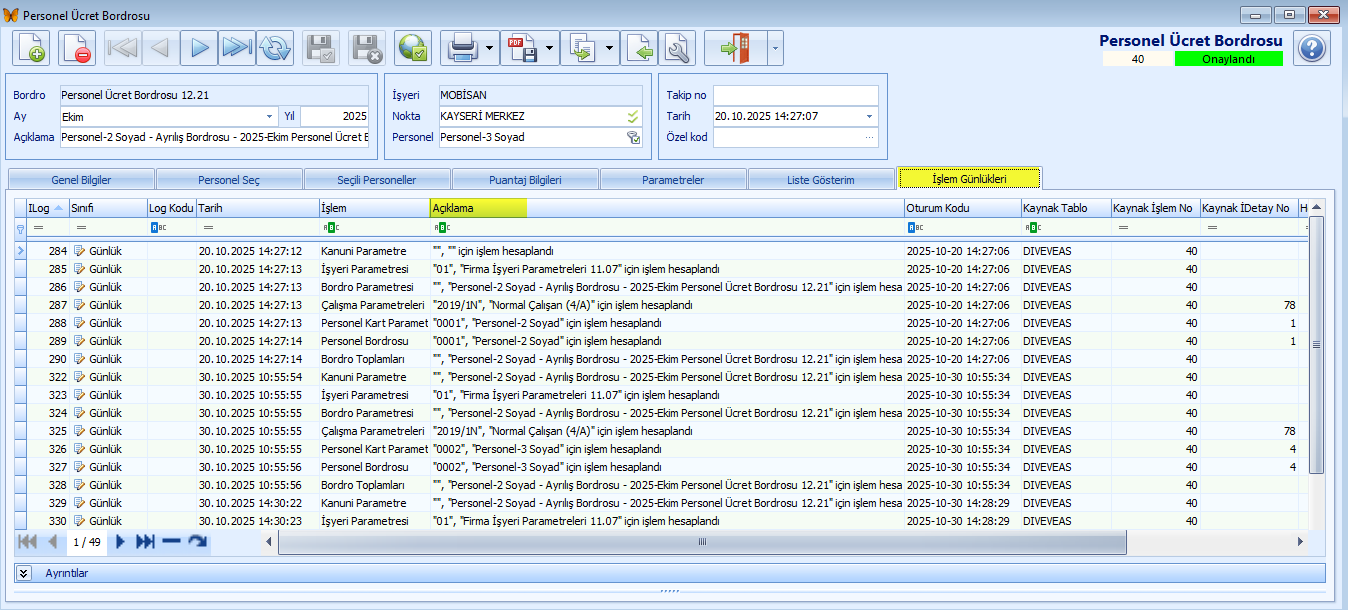Viewport: 1348px width, 610px height.
Task: Click the printer icon in toolbar
Action: pyautogui.click(x=462, y=48)
